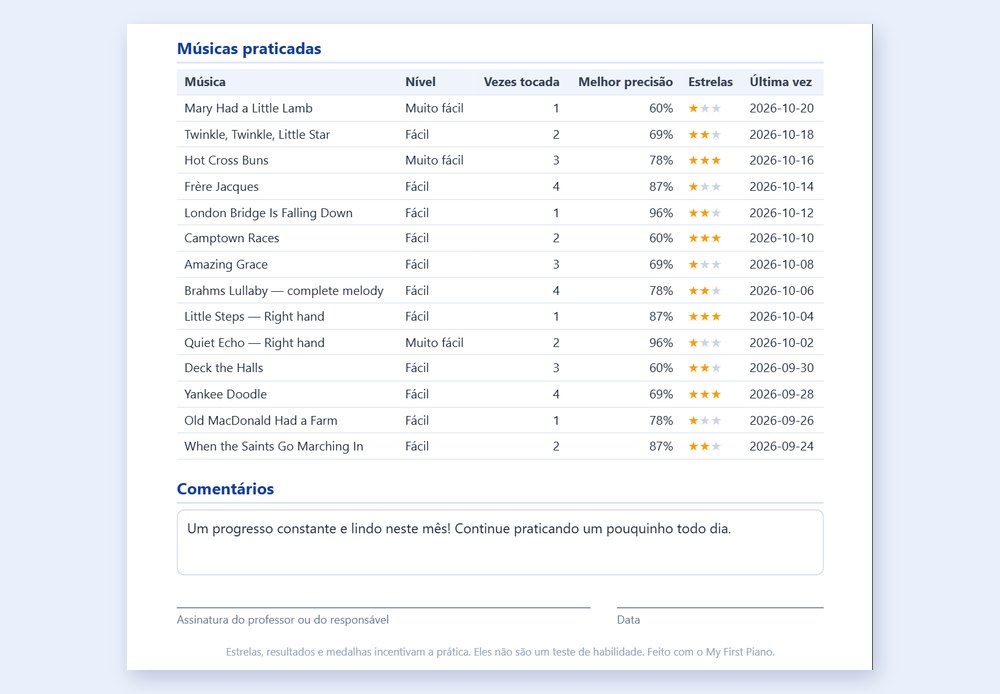The height and width of the screenshot is (694, 1000).
Task: Click the footer note mentioning My First Piano
Action: (500, 652)
